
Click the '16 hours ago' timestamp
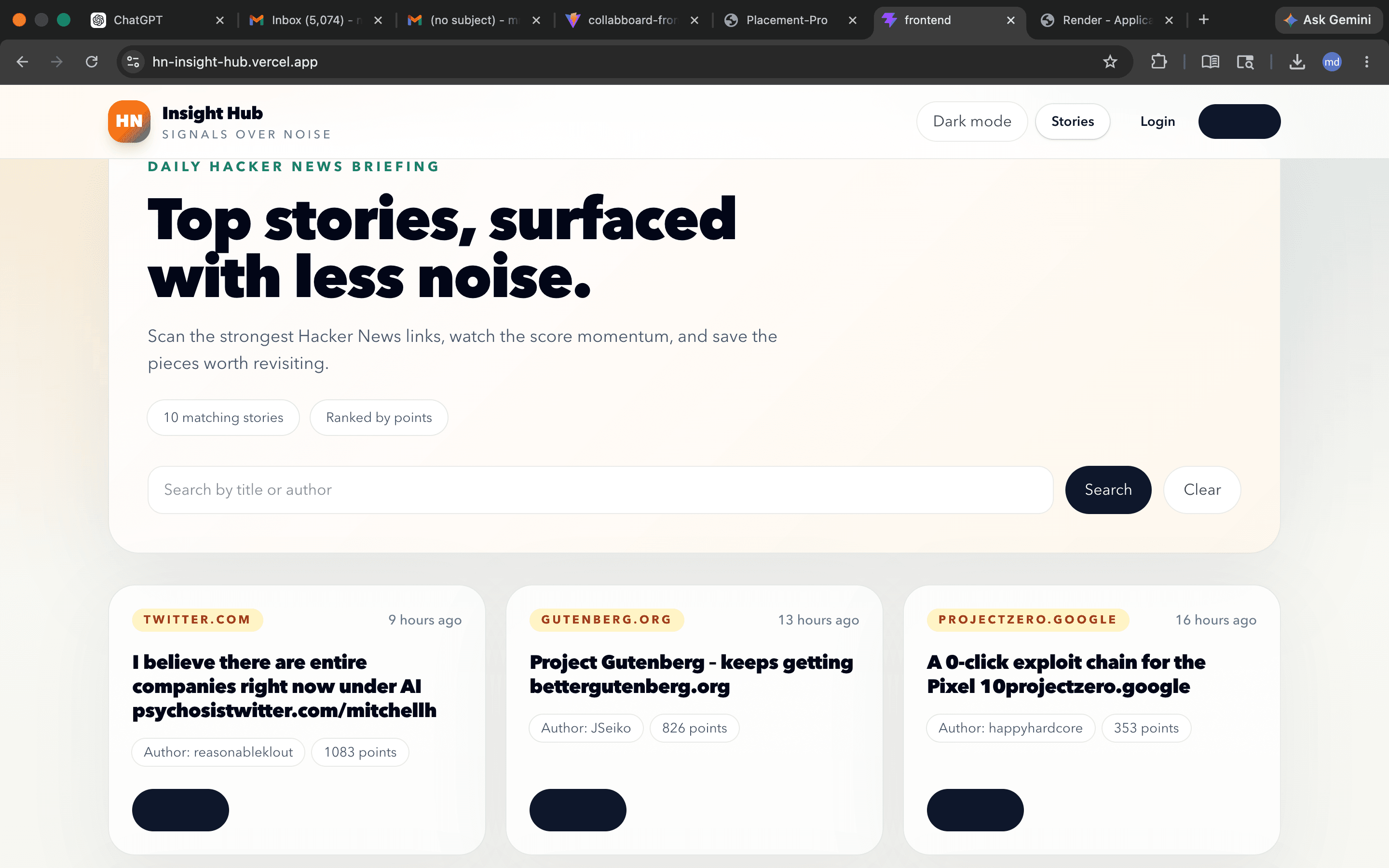coord(1216,620)
